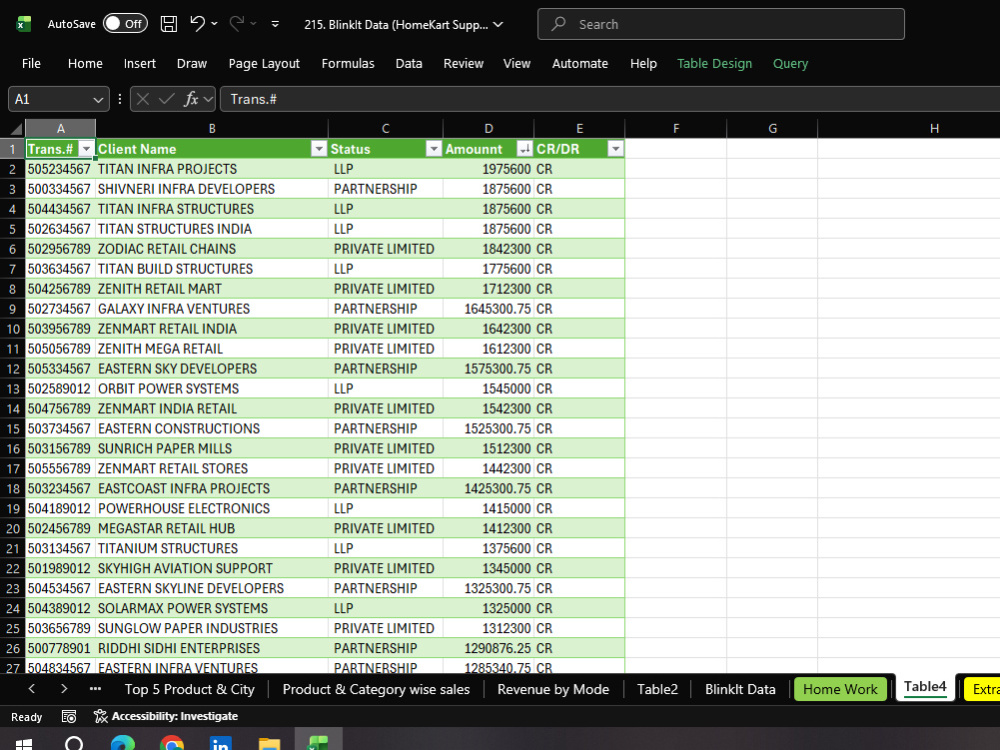The height and width of the screenshot is (750, 1000).
Task: Click the Excel app icon in title bar
Action: 24,24
